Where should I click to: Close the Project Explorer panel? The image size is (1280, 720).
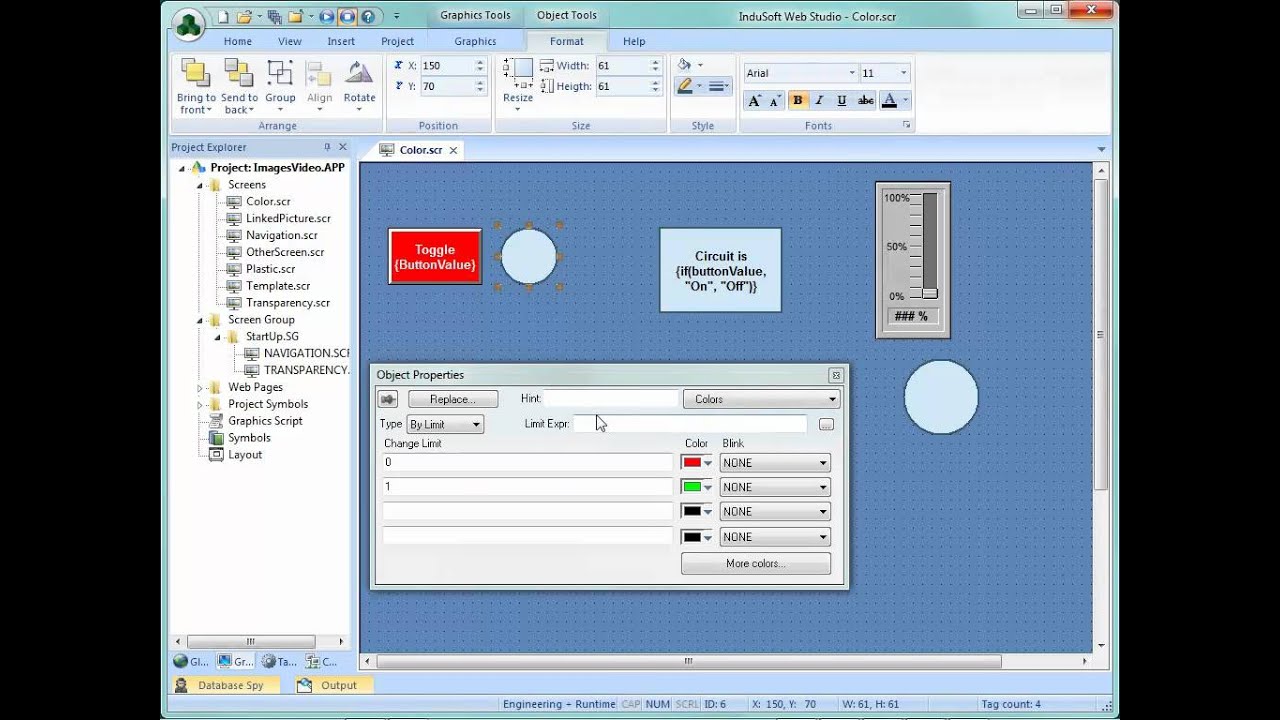tap(343, 147)
